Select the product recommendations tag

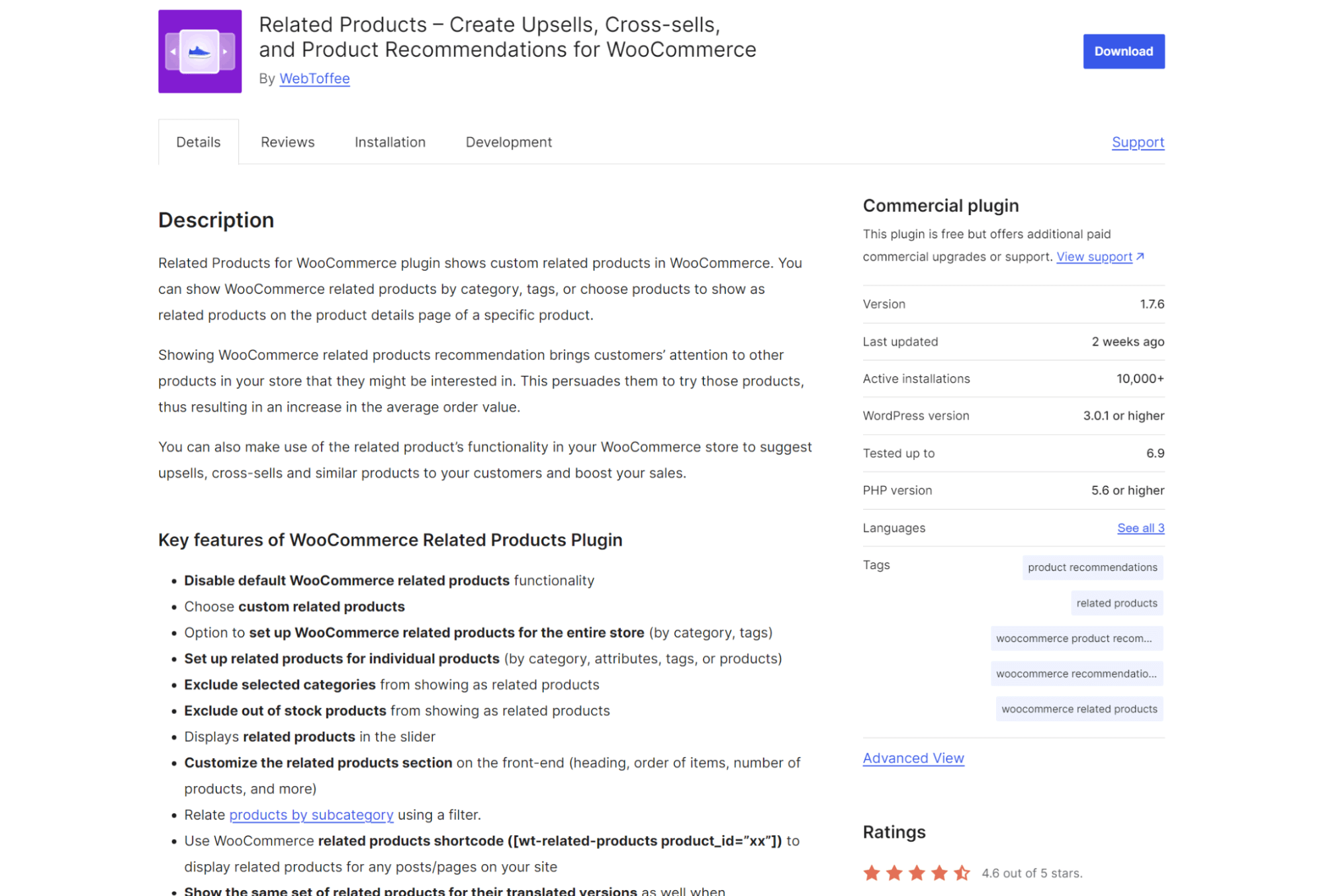1092,567
